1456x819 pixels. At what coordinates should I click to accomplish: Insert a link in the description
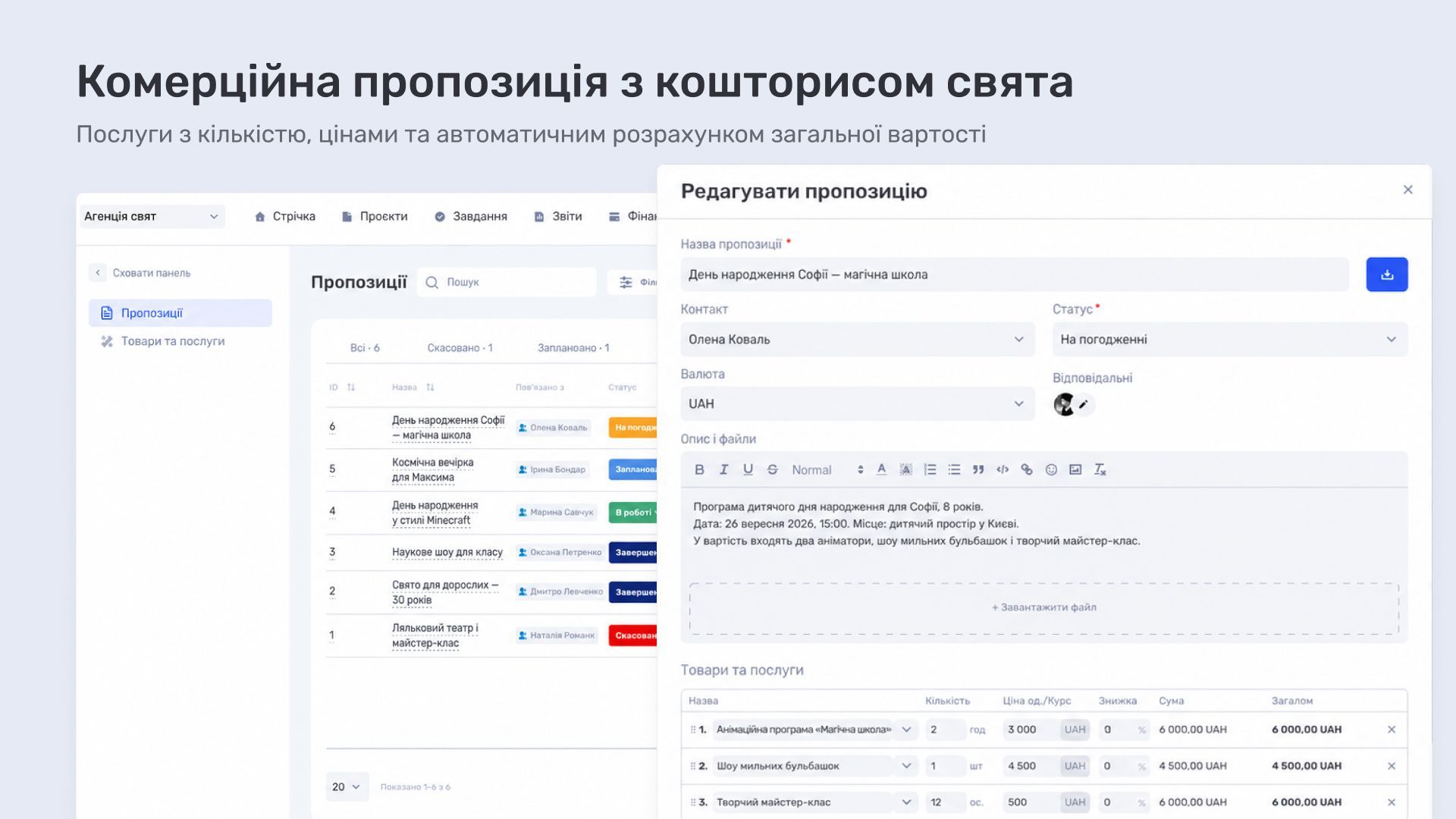pos(1027,469)
